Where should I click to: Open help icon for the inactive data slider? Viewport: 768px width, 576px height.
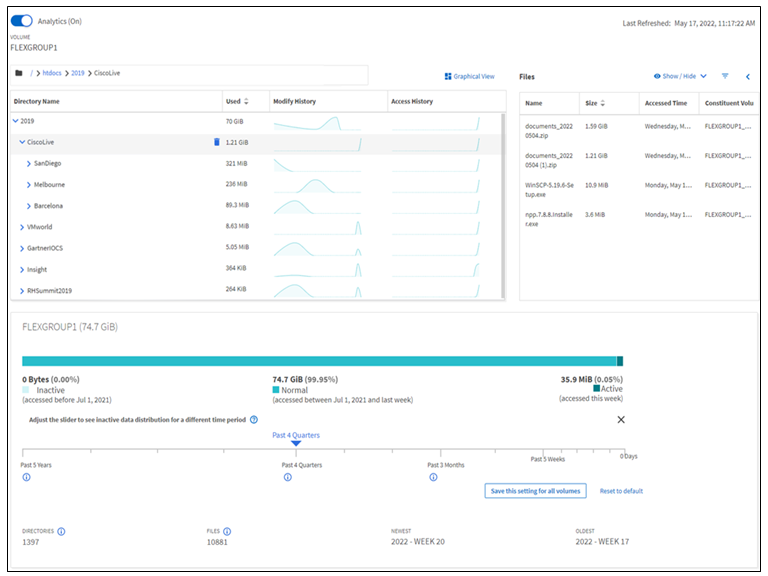254,419
